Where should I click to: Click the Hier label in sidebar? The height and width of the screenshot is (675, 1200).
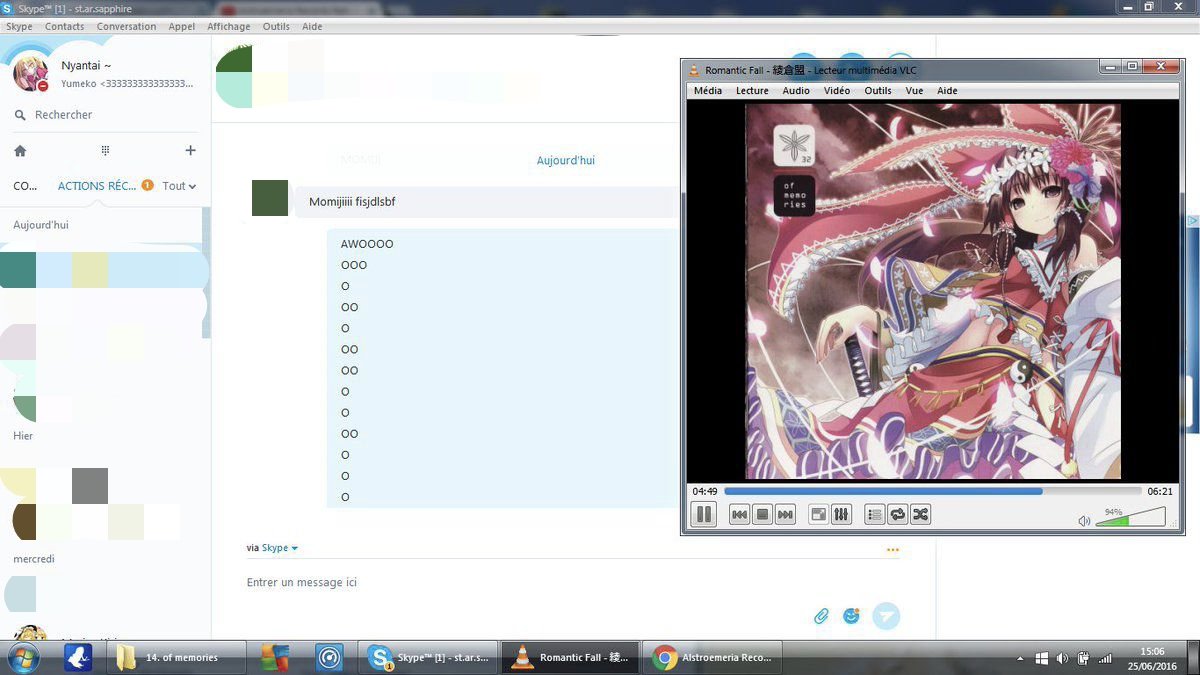tap(23, 436)
